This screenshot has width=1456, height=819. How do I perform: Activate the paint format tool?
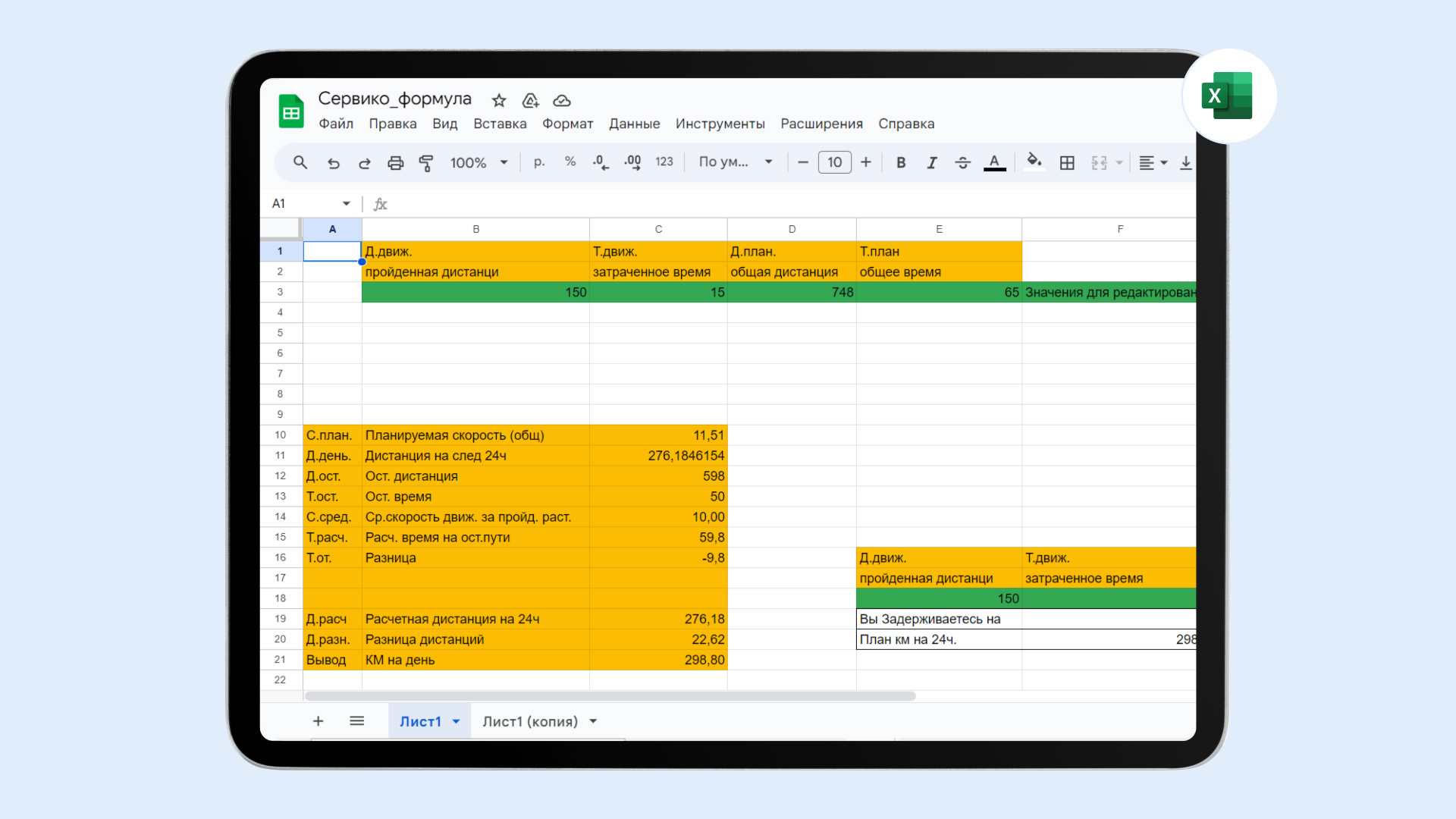tap(426, 162)
